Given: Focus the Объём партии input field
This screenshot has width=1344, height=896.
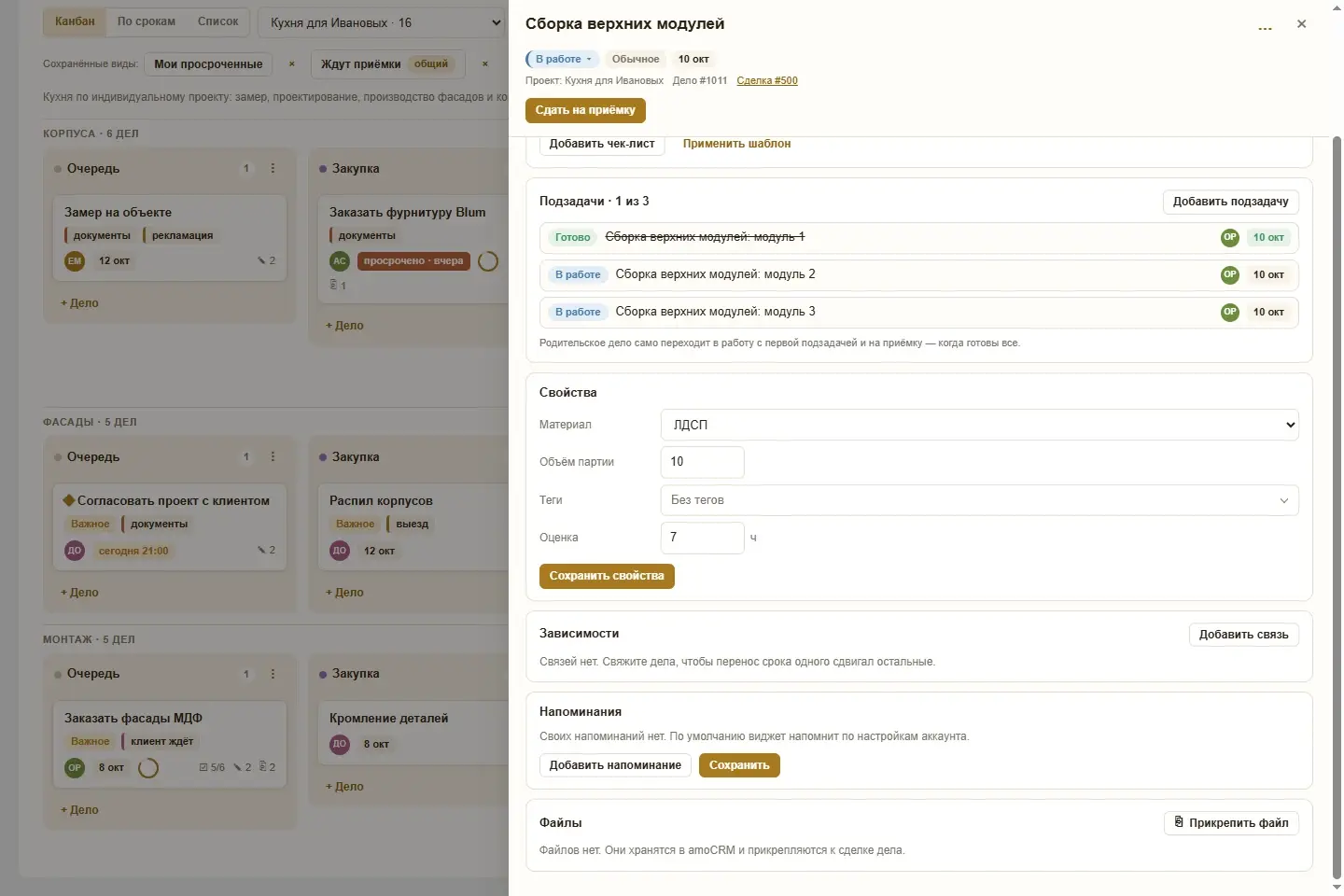Looking at the screenshot, I should coord(702,462).
